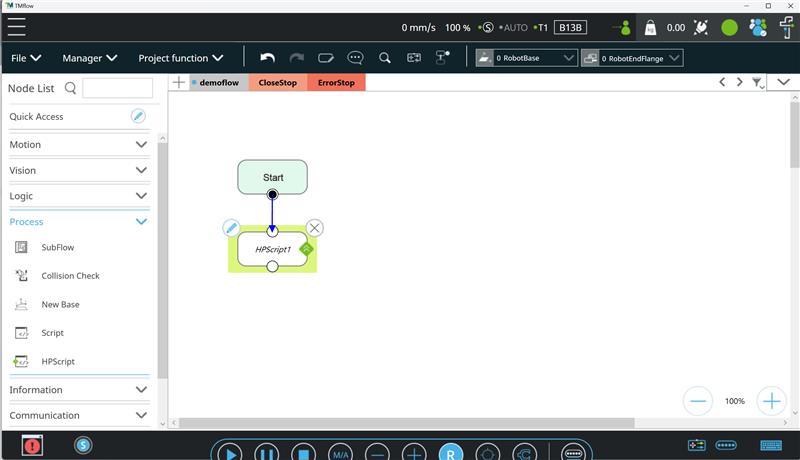Image resolution: width=800 pixels, height=460 pixels.
Task: Open the File menu
Action: [26, 58]
